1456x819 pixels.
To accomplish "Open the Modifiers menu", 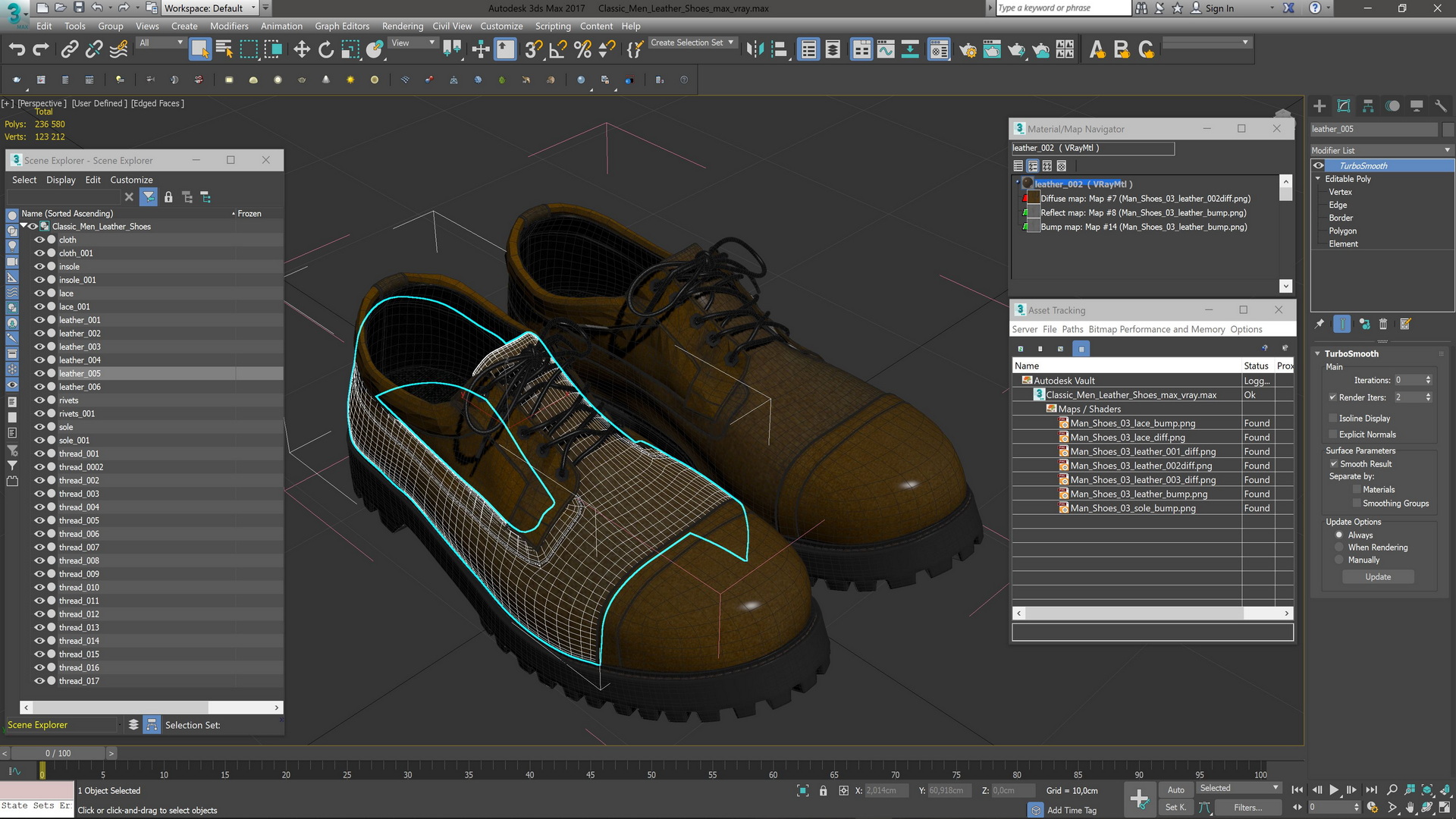I will (229, 26).
